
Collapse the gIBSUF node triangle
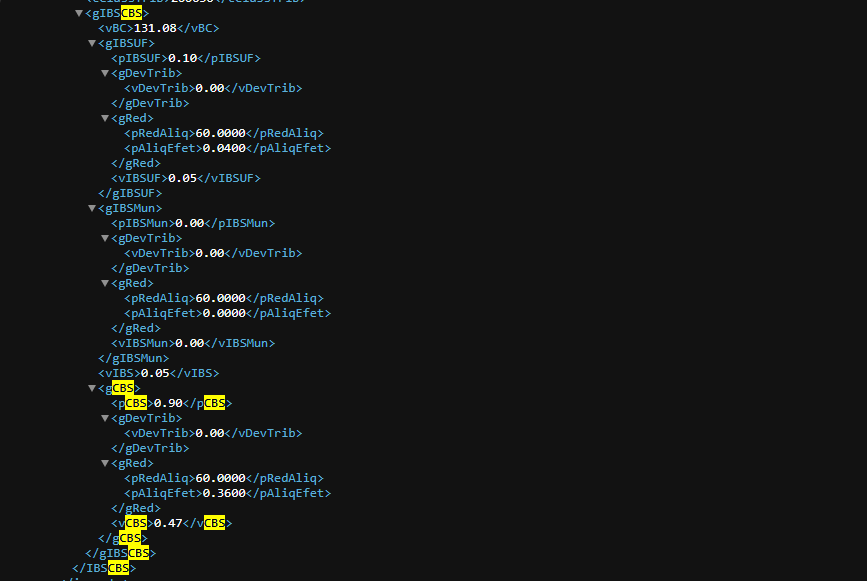click(x=92, y=43)
